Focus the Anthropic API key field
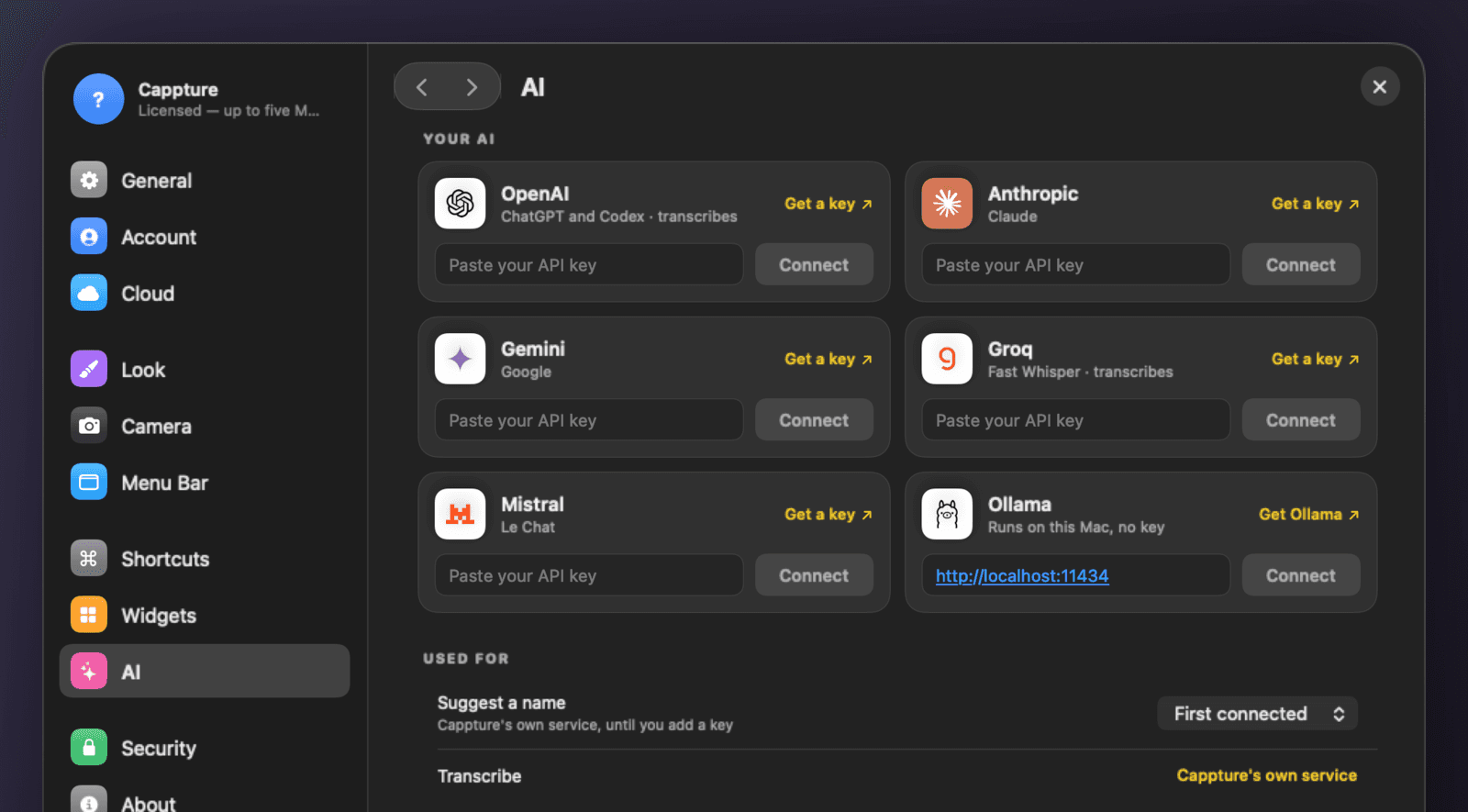 tap(1076, 265)
